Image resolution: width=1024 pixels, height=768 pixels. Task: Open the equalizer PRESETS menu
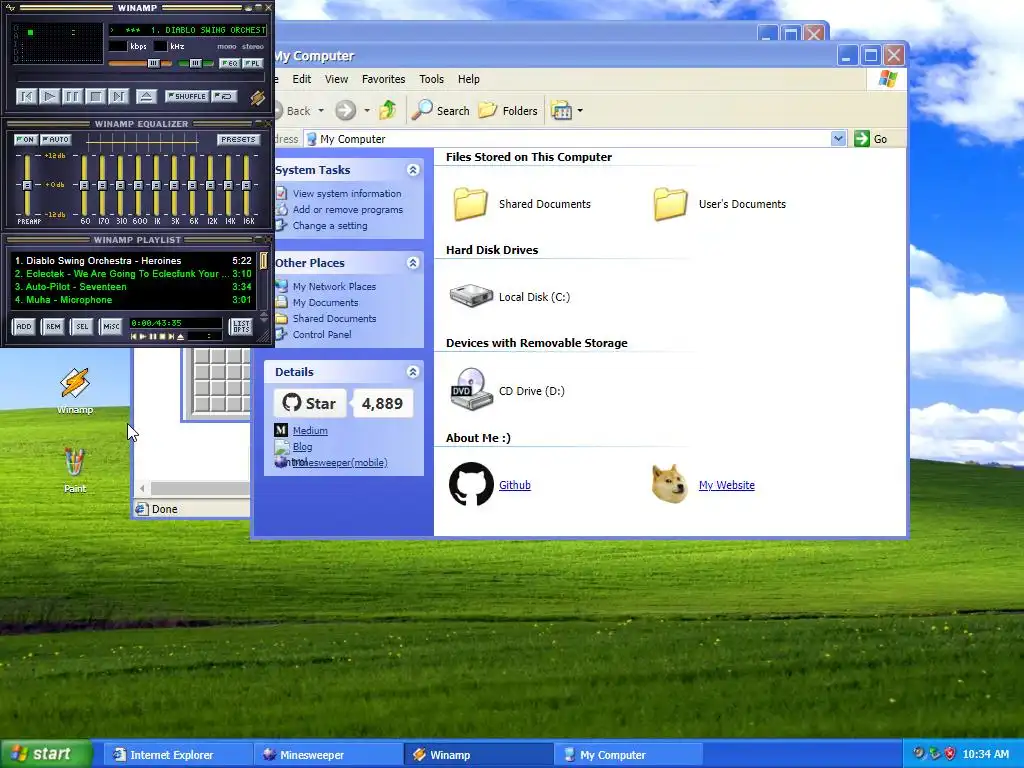click(238, 140)
